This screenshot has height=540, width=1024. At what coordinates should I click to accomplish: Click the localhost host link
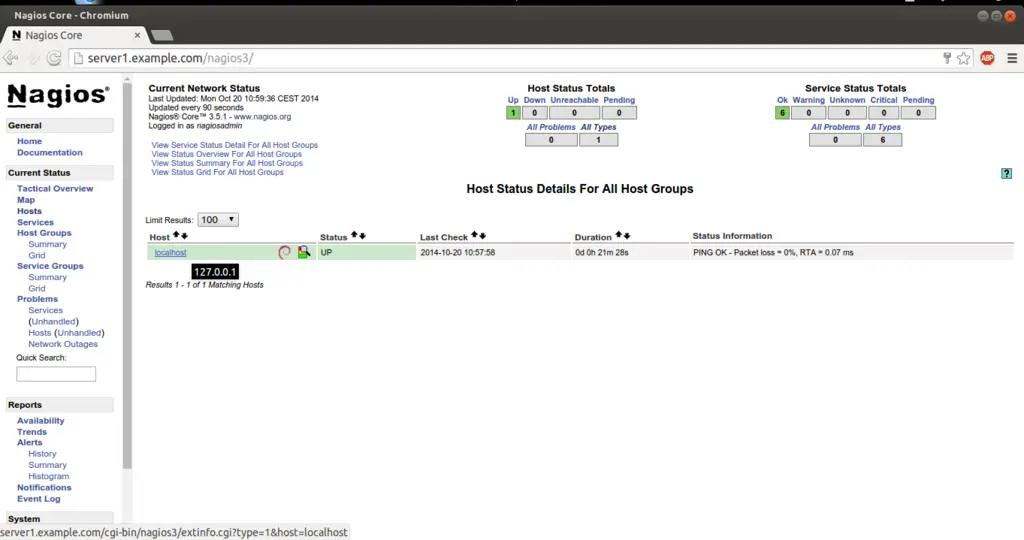tap(170, 253)
